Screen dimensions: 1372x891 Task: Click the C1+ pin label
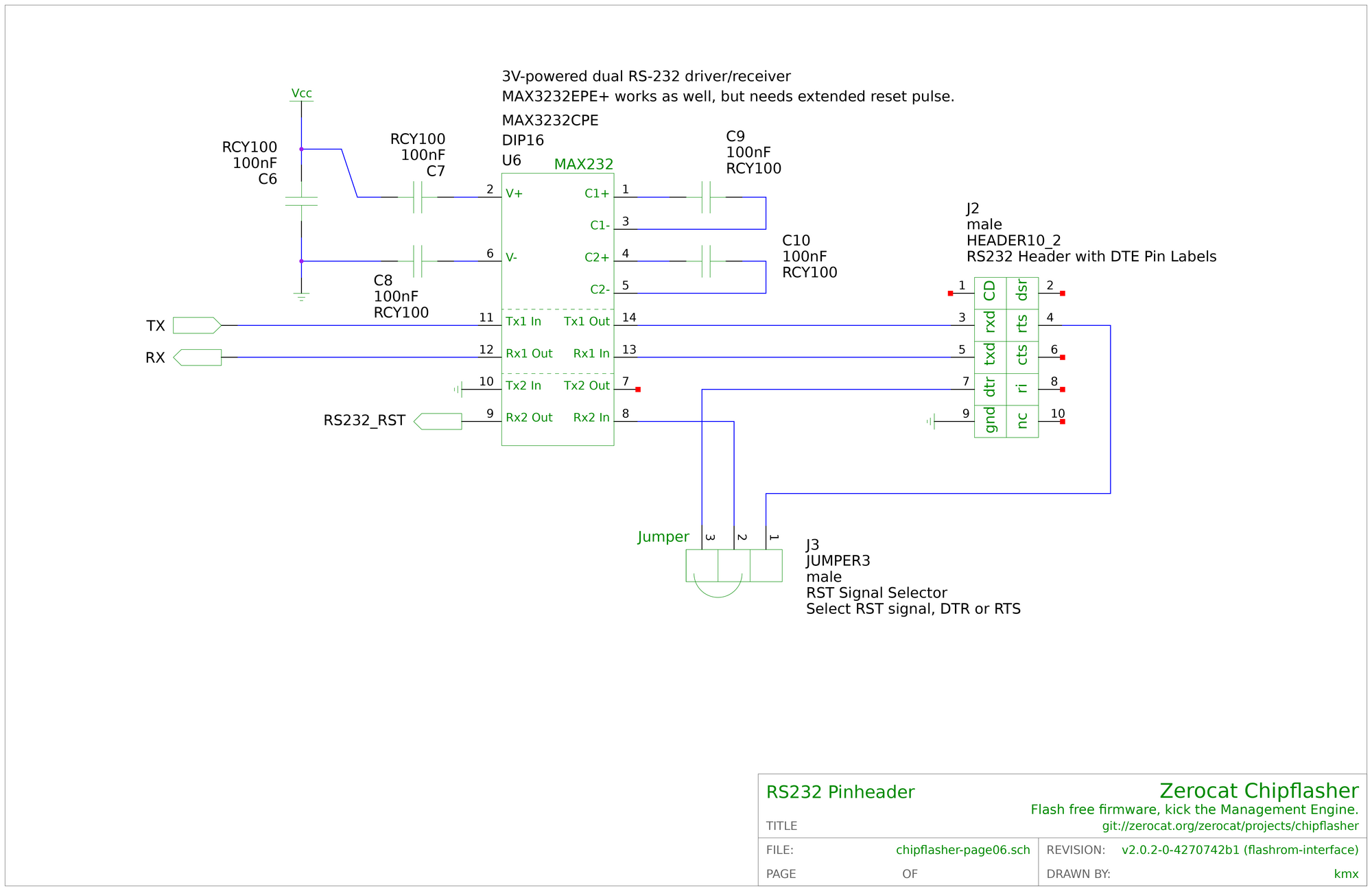tap(597, 193)
